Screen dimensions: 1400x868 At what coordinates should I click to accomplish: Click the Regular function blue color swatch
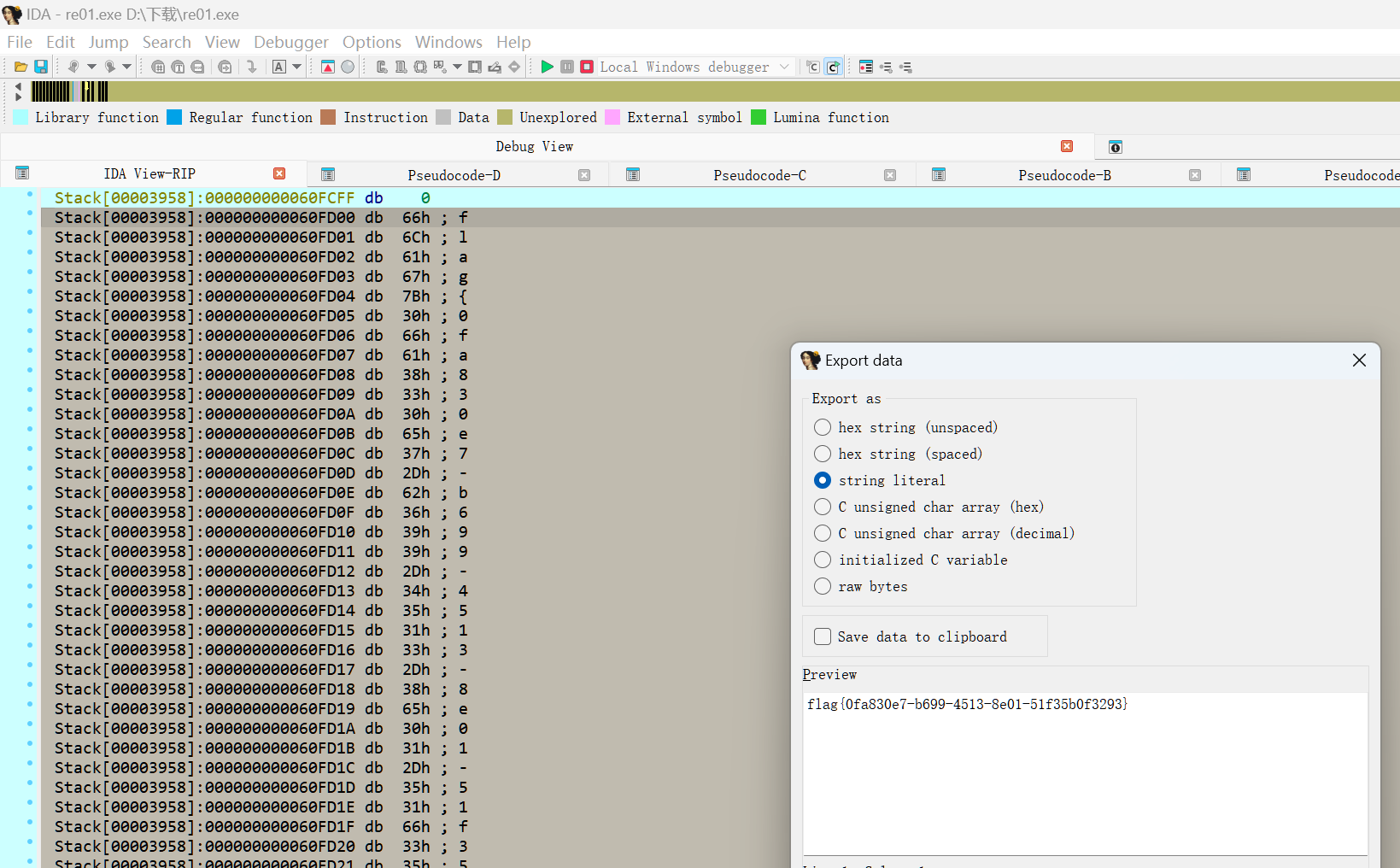[x=174, y=117]
